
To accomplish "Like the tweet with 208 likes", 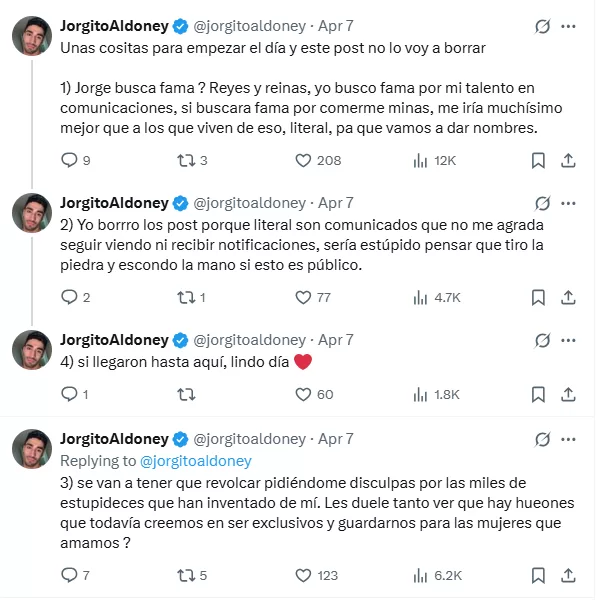I will (304, 160).
